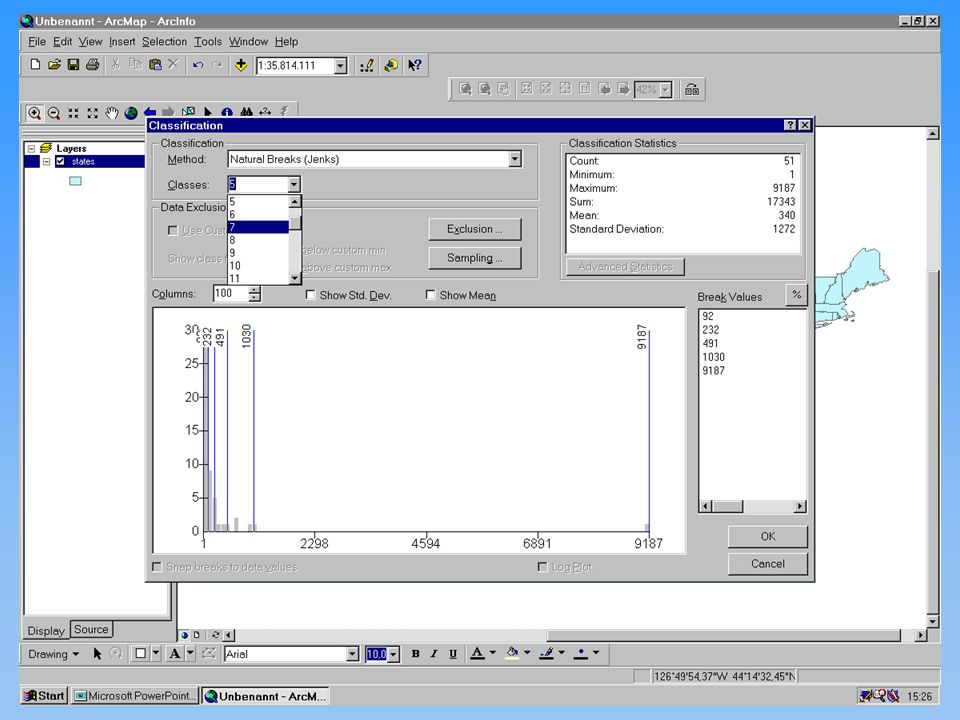Toggle the states layer visibility checkbox

click(x=60, y=162)
